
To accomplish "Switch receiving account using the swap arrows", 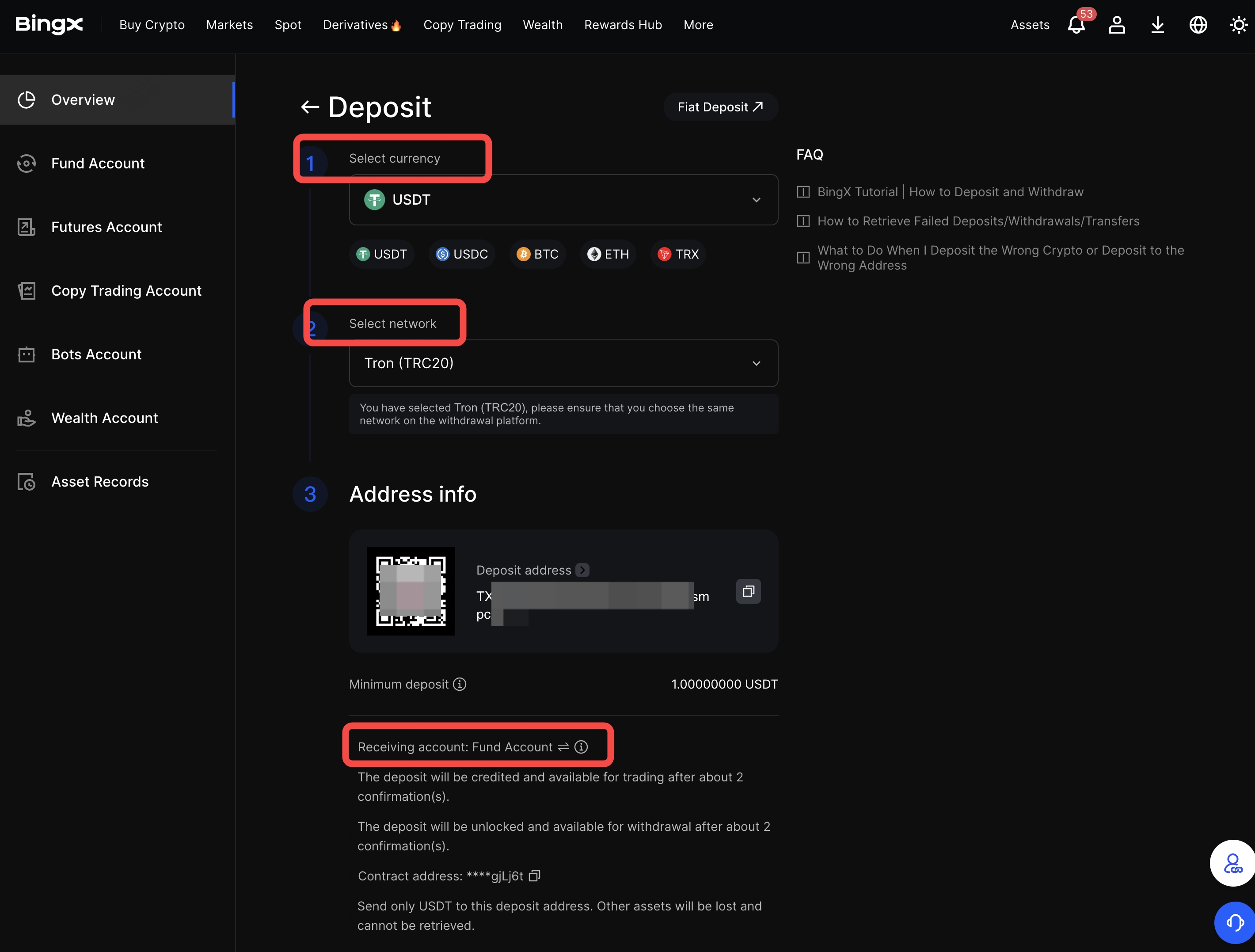I will tap(563, 746).
